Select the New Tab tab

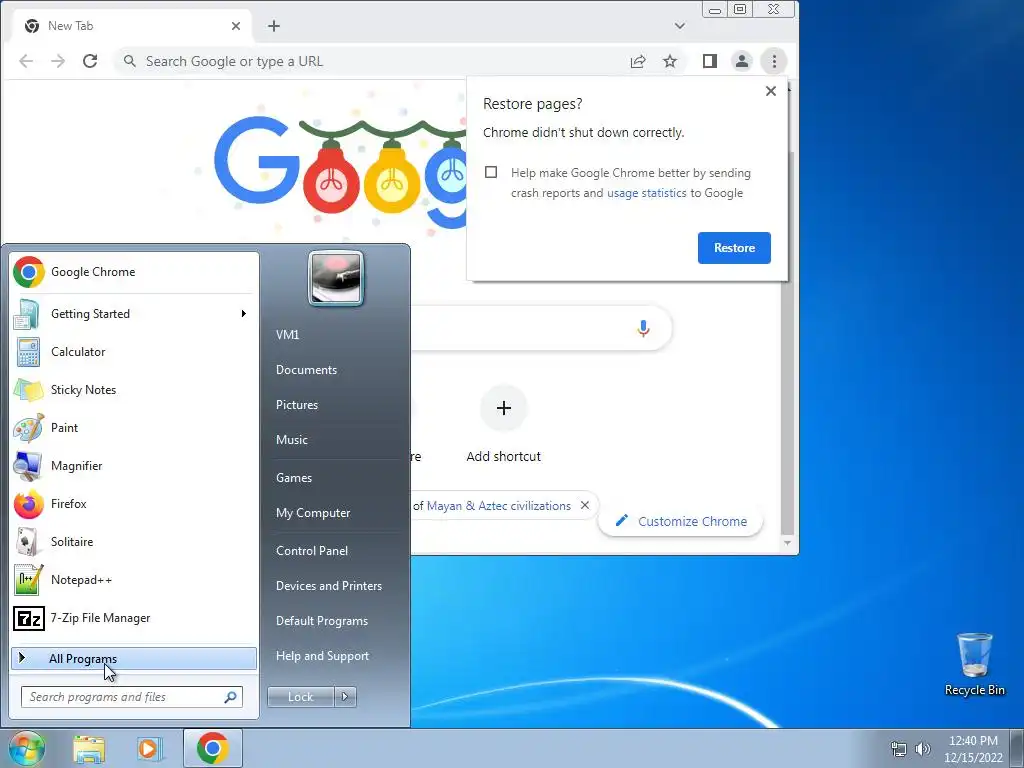[131, 26]
